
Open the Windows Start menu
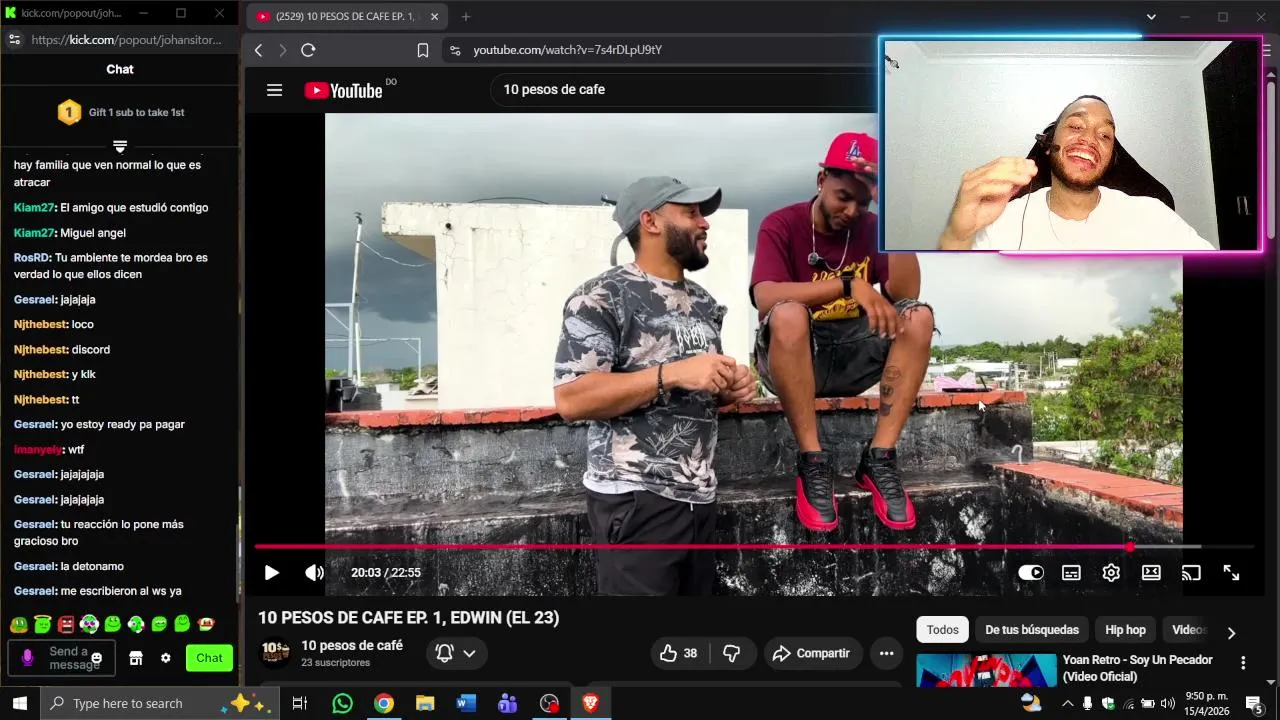click(x=19, y=704)
